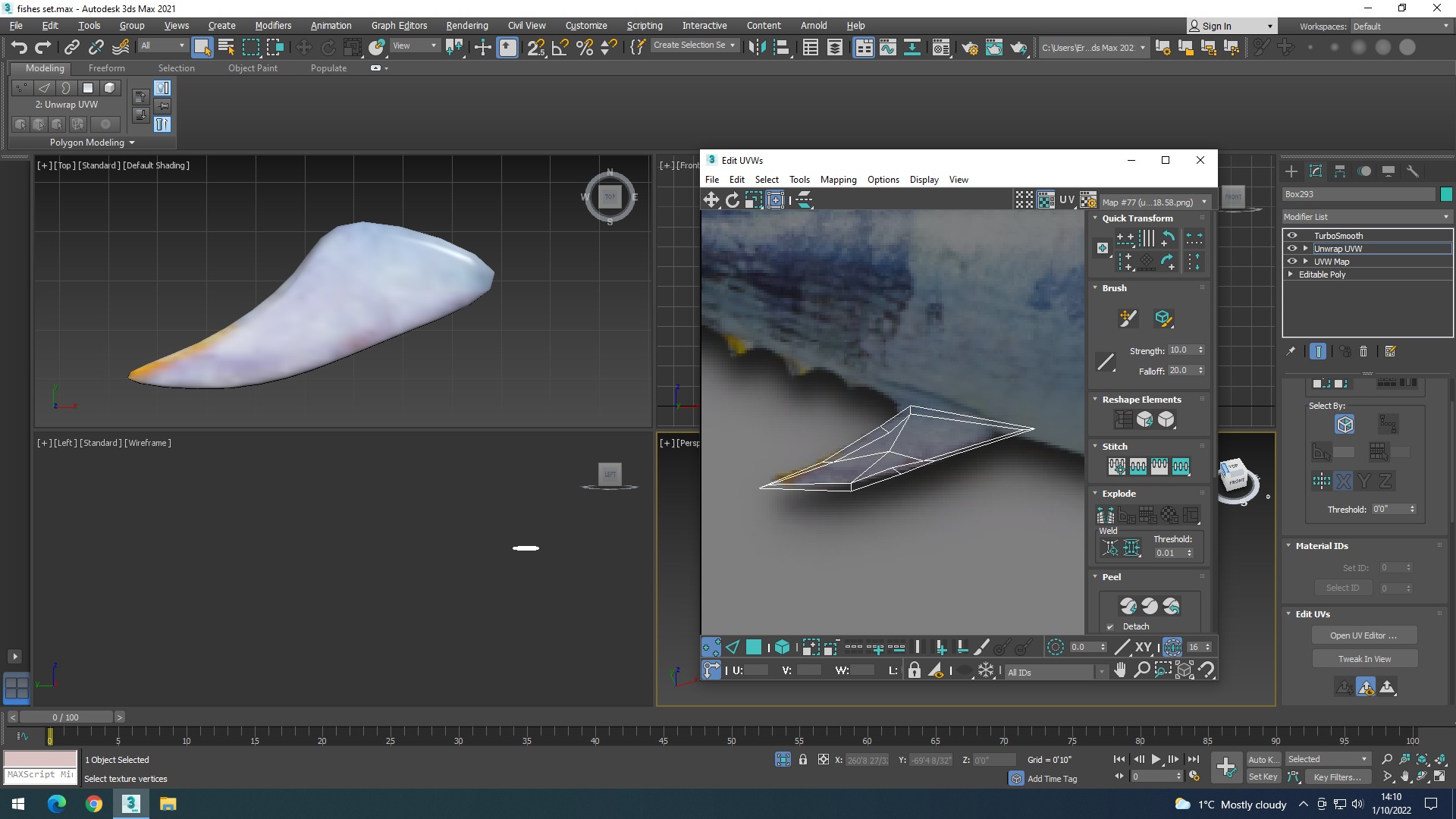Expand the Polygon Modeling dropdown

(x=92, y=143)
